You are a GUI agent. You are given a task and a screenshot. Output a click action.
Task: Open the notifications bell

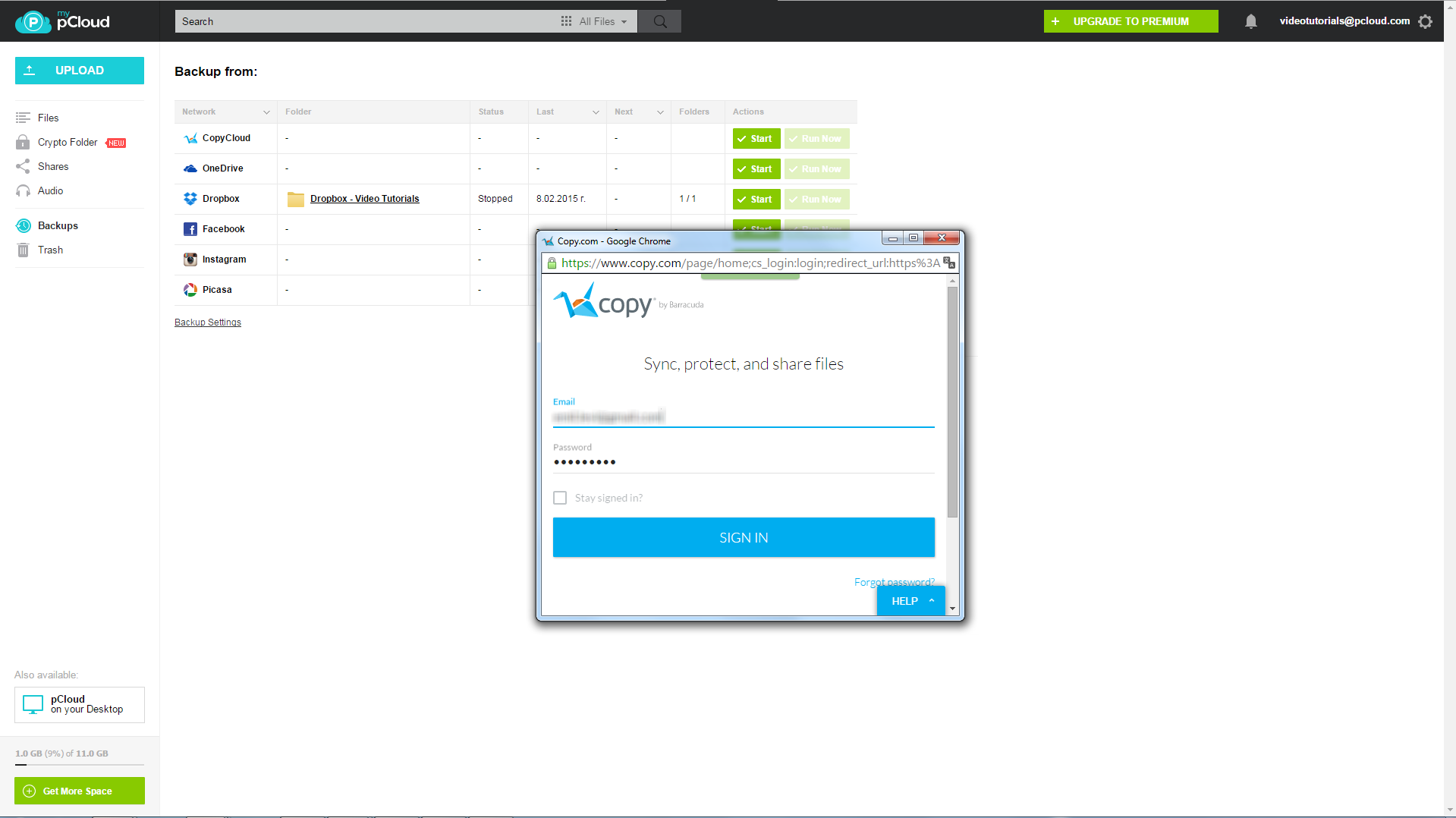(1251, 21)
